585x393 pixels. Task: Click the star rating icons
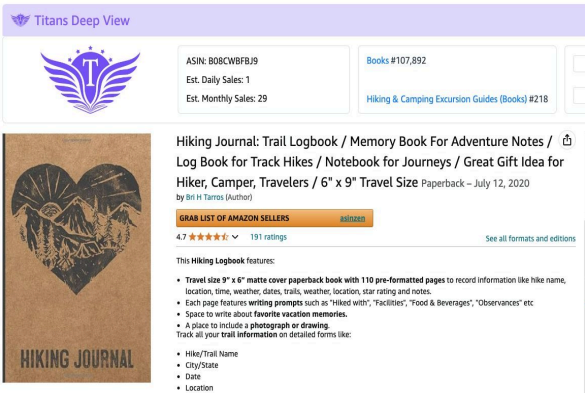[x=208, y=237]
